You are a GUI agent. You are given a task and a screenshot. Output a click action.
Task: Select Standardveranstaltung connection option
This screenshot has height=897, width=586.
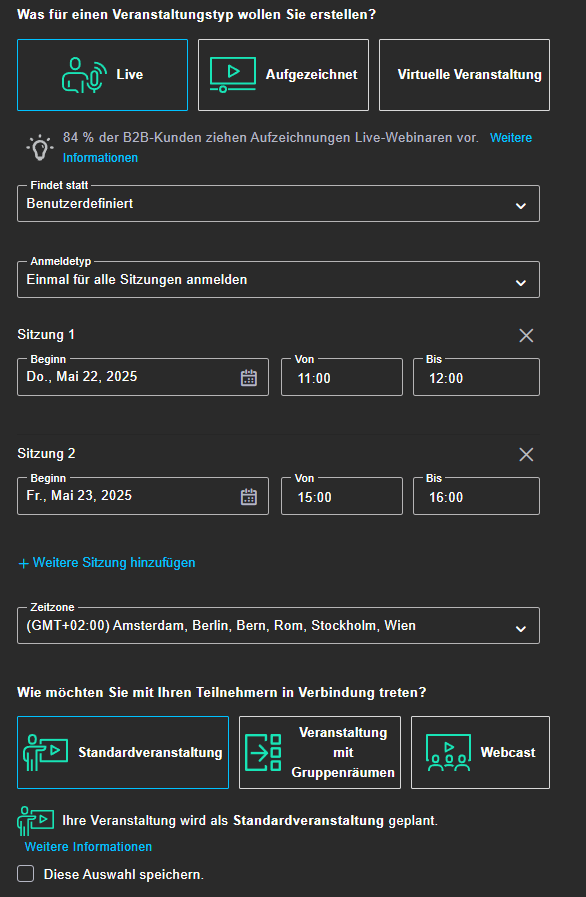click(123, 752)
